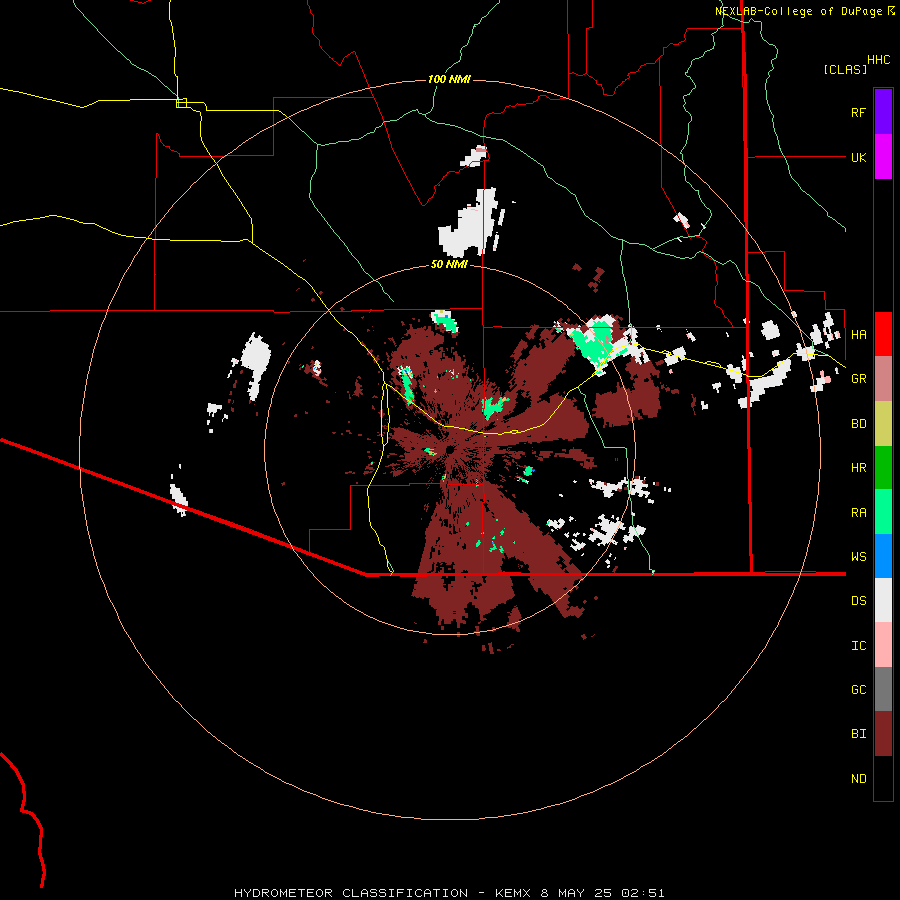Viewport: 900px width, 900px height.
Task: Click the 'NEXLAB-College of DuPage' credit text
Action: [798, 11]
